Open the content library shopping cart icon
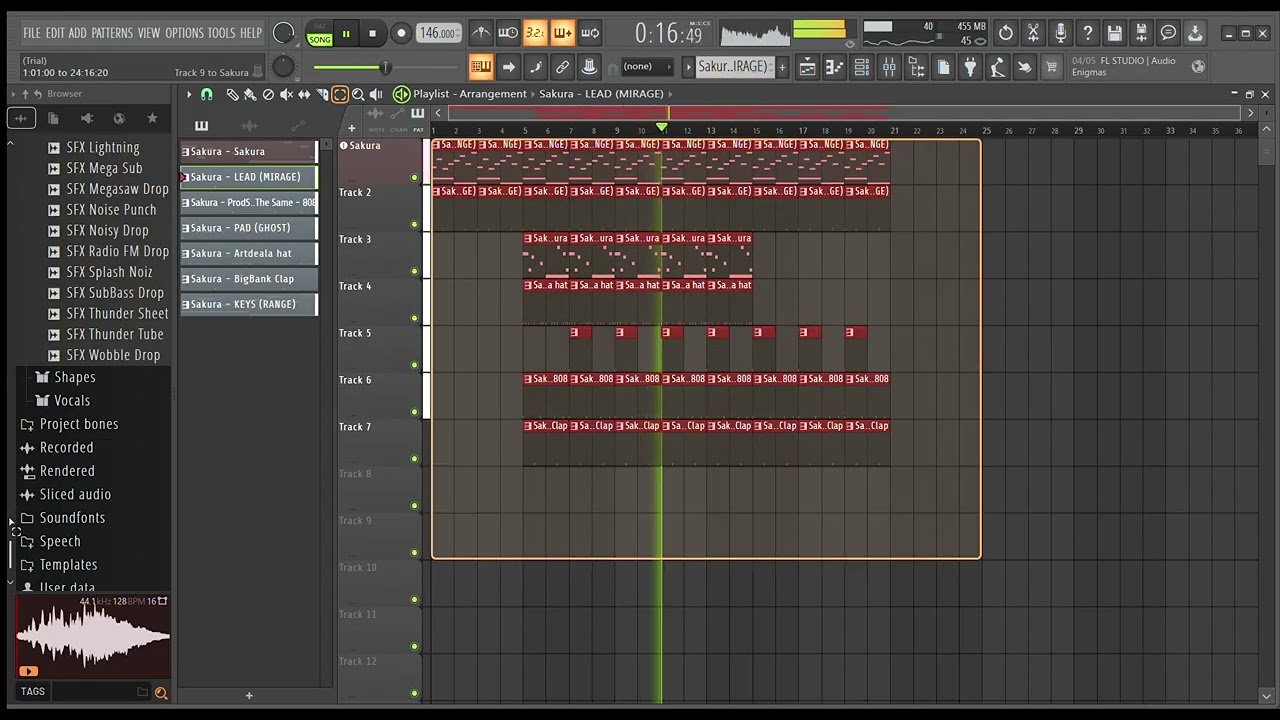Image resolution: width=1280 pixels, height=720 pixels. pos(1051,67)
